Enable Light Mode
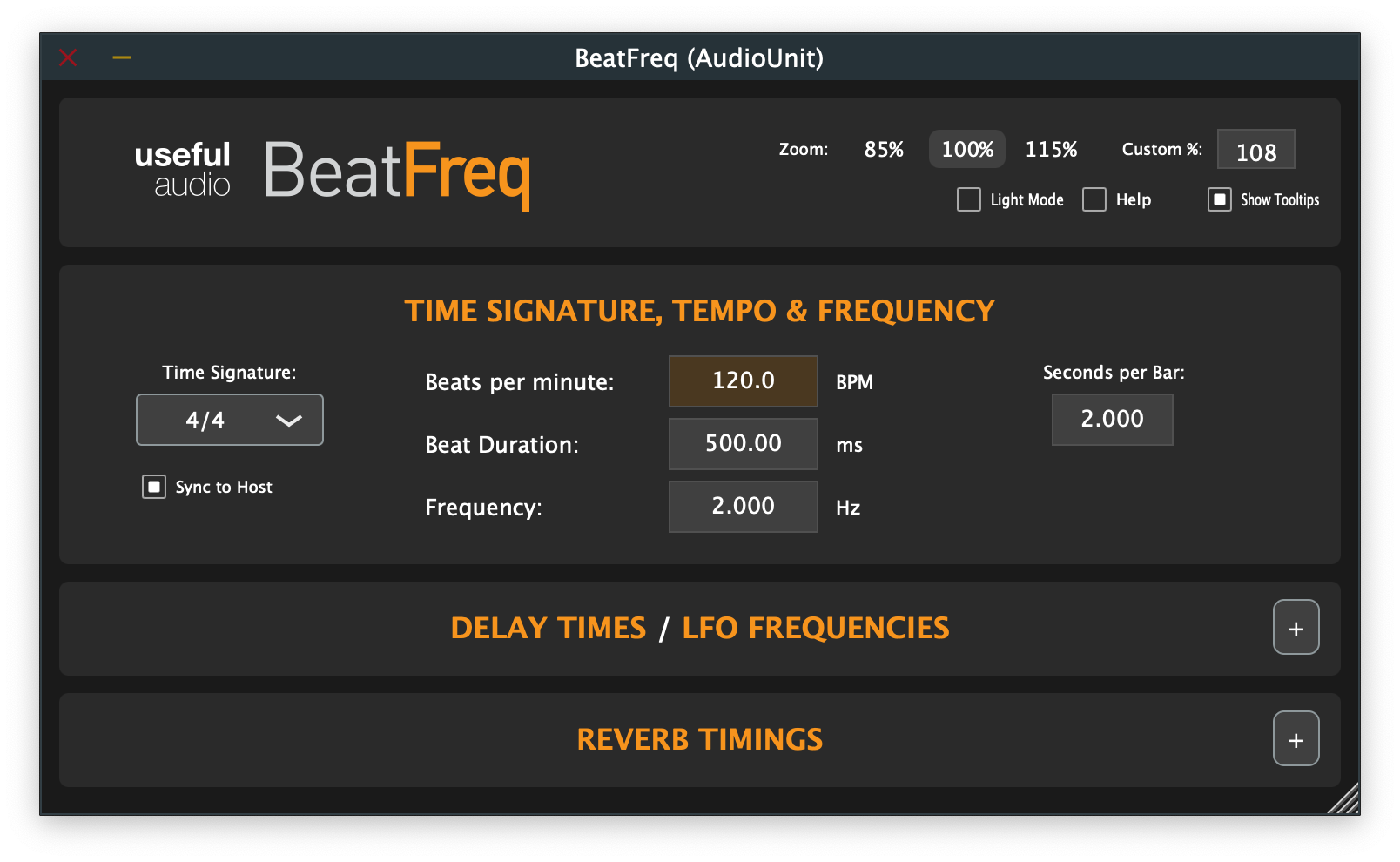Screen dimensions: 1400x862 (968, 199)
